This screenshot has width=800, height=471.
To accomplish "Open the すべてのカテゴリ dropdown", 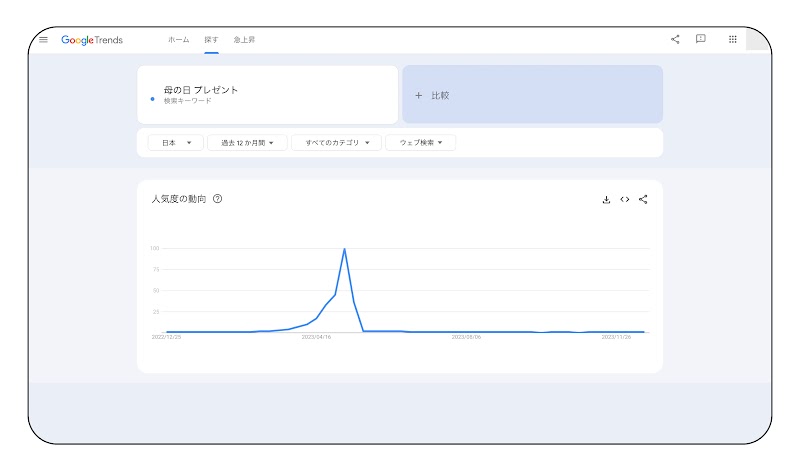I will tap(336, 143).
